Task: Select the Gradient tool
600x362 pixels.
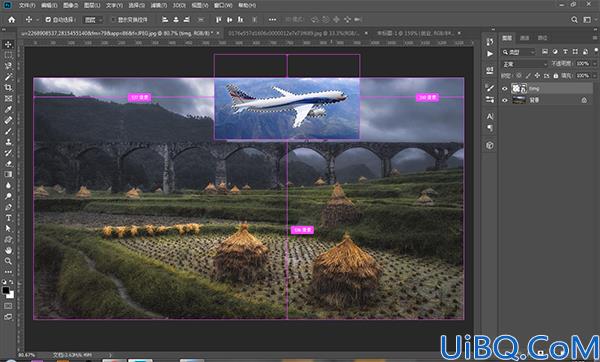Action: tap(8, 174)
